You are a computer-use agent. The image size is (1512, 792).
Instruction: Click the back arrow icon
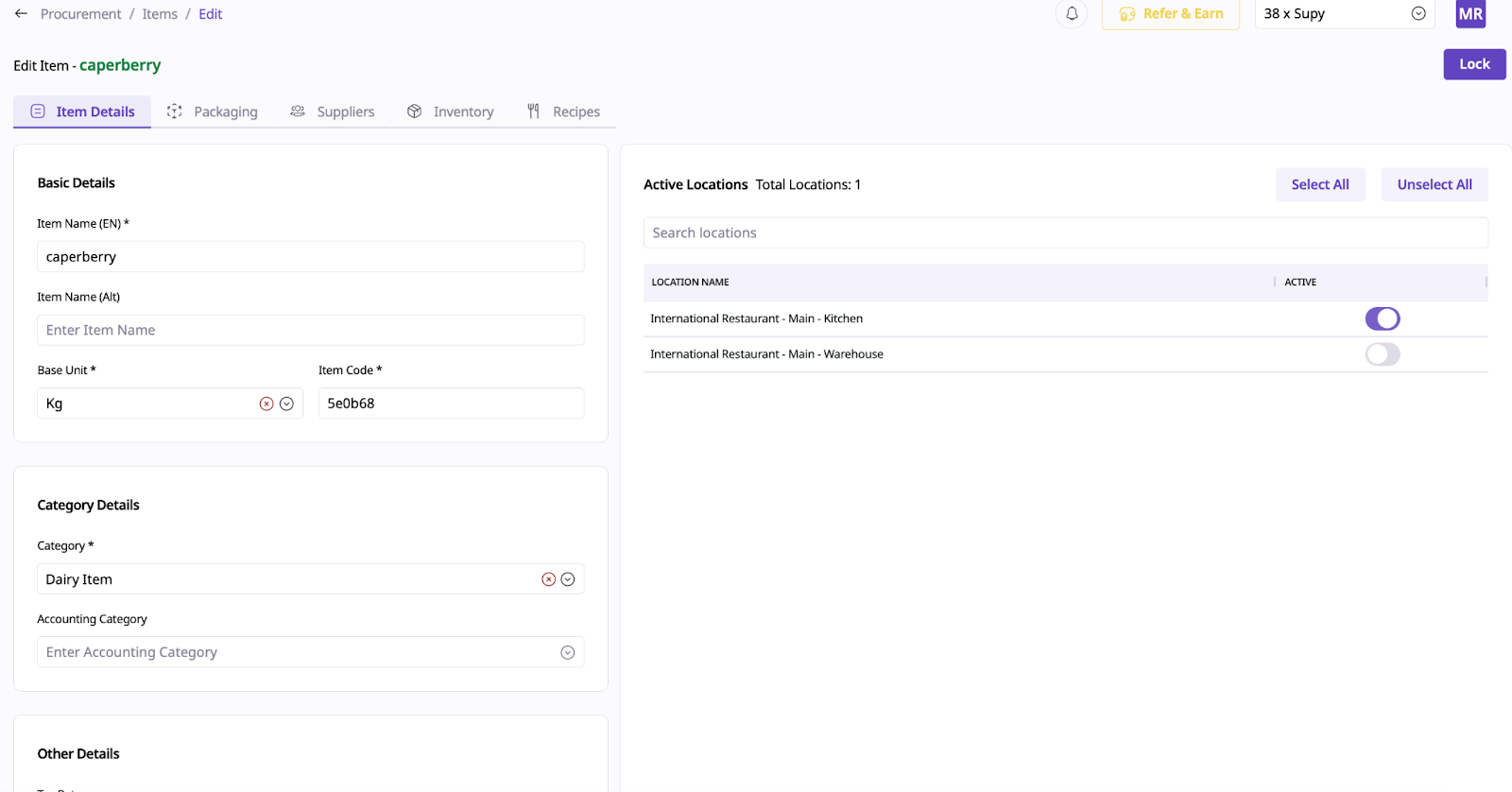click(21, 14)
